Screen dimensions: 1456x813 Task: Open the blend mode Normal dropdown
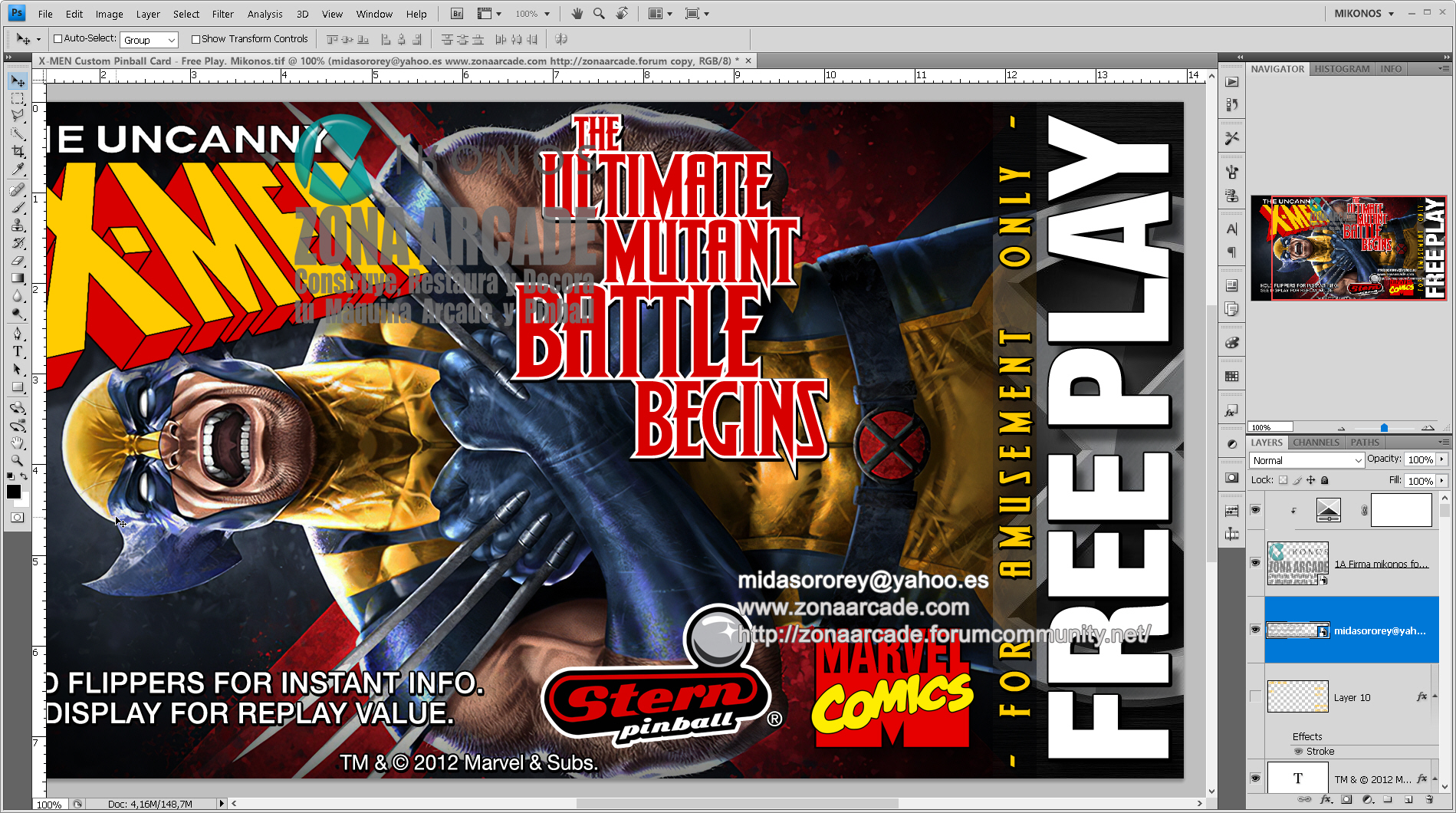(x=1306, y=460)
